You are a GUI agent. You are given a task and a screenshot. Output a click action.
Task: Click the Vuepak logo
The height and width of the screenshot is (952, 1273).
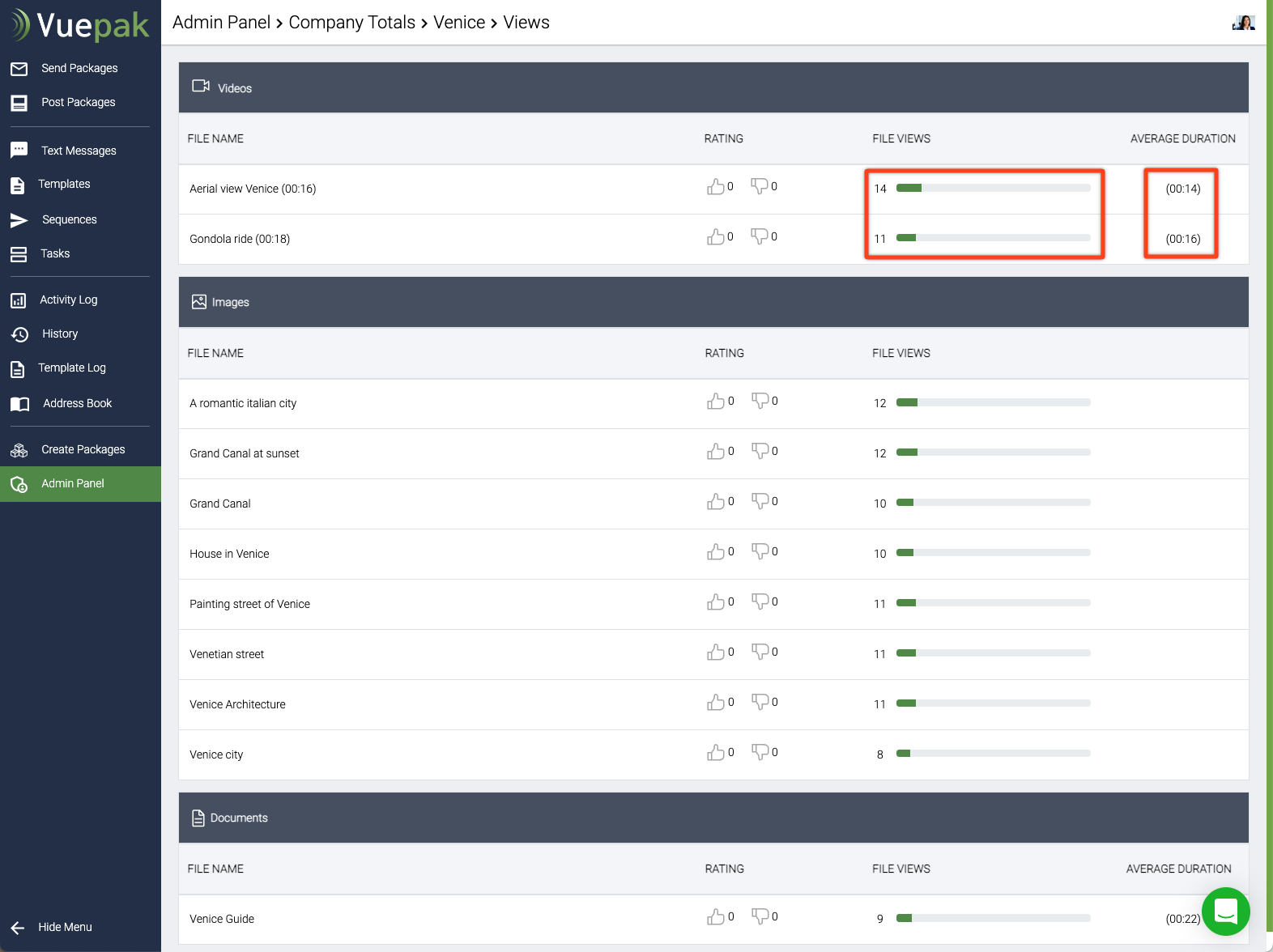coord(80,26)
